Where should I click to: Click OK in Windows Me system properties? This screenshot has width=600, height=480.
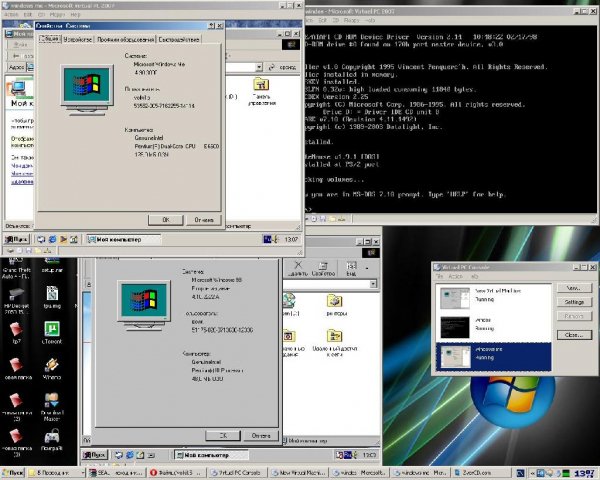click(x=166, y=220)
